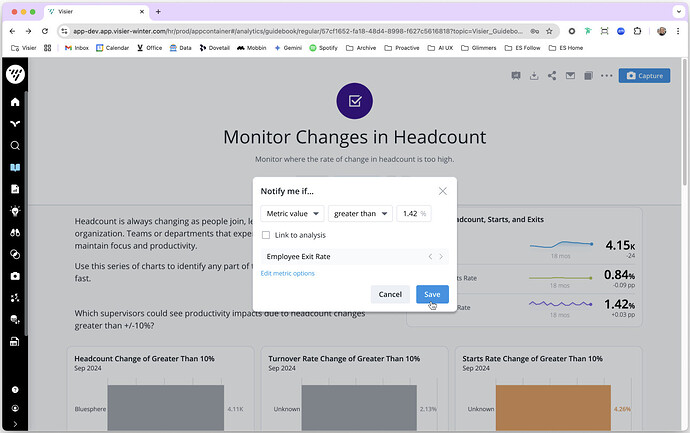Click the page vertical scrollbar

[x=684, y=123]
